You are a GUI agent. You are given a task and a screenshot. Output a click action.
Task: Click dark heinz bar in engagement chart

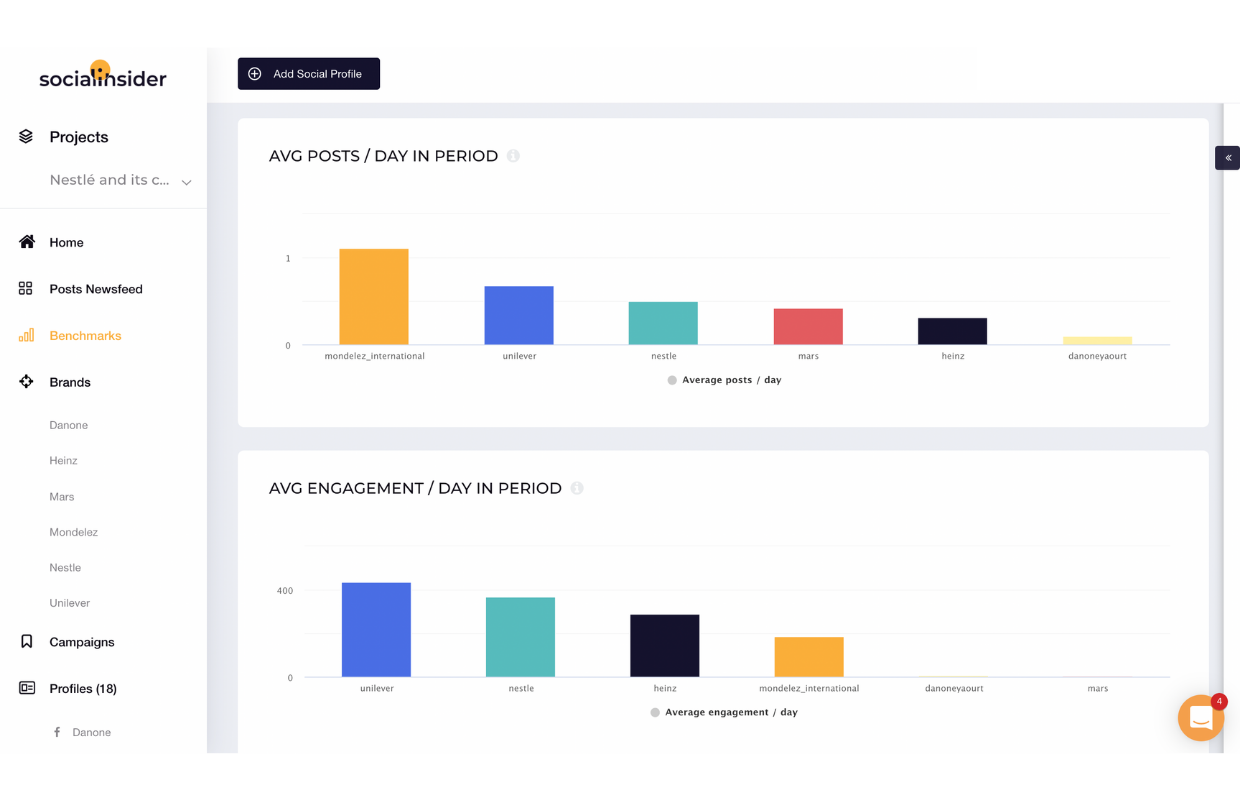[665, 646]
